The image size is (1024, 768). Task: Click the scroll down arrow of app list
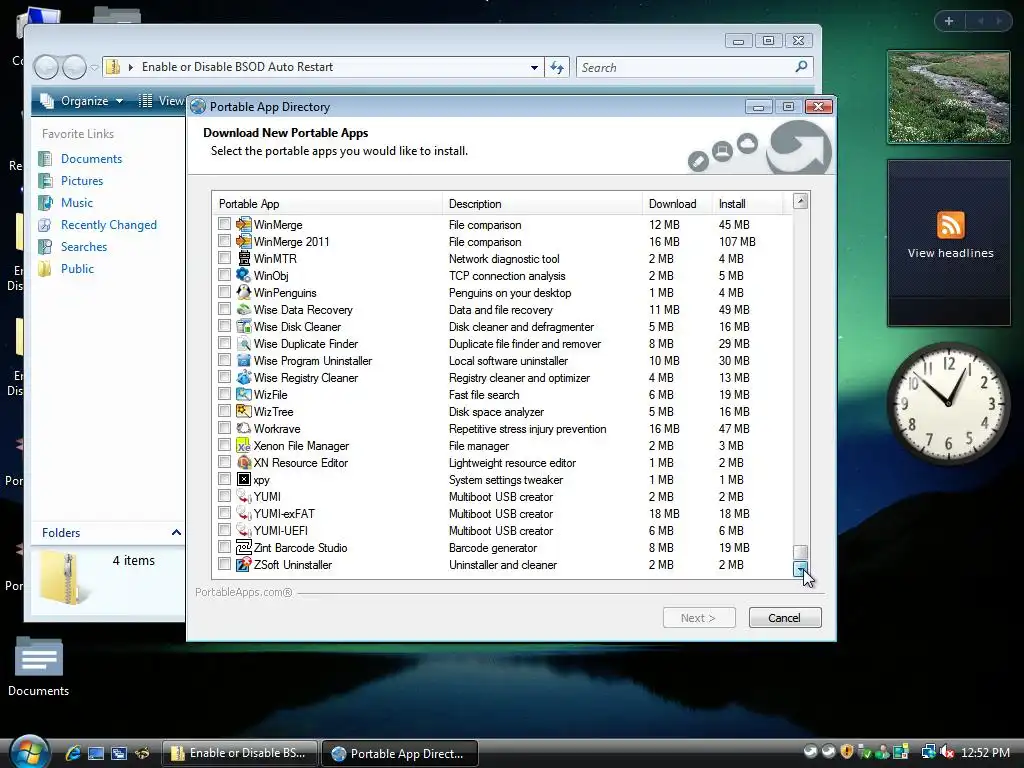(801, 569)
